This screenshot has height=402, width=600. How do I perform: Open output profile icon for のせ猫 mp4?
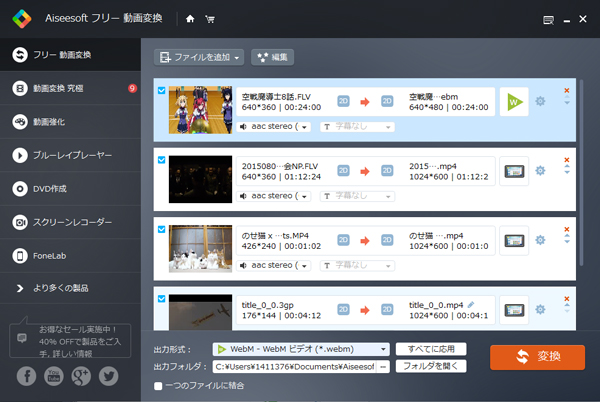tap(514, 241)
